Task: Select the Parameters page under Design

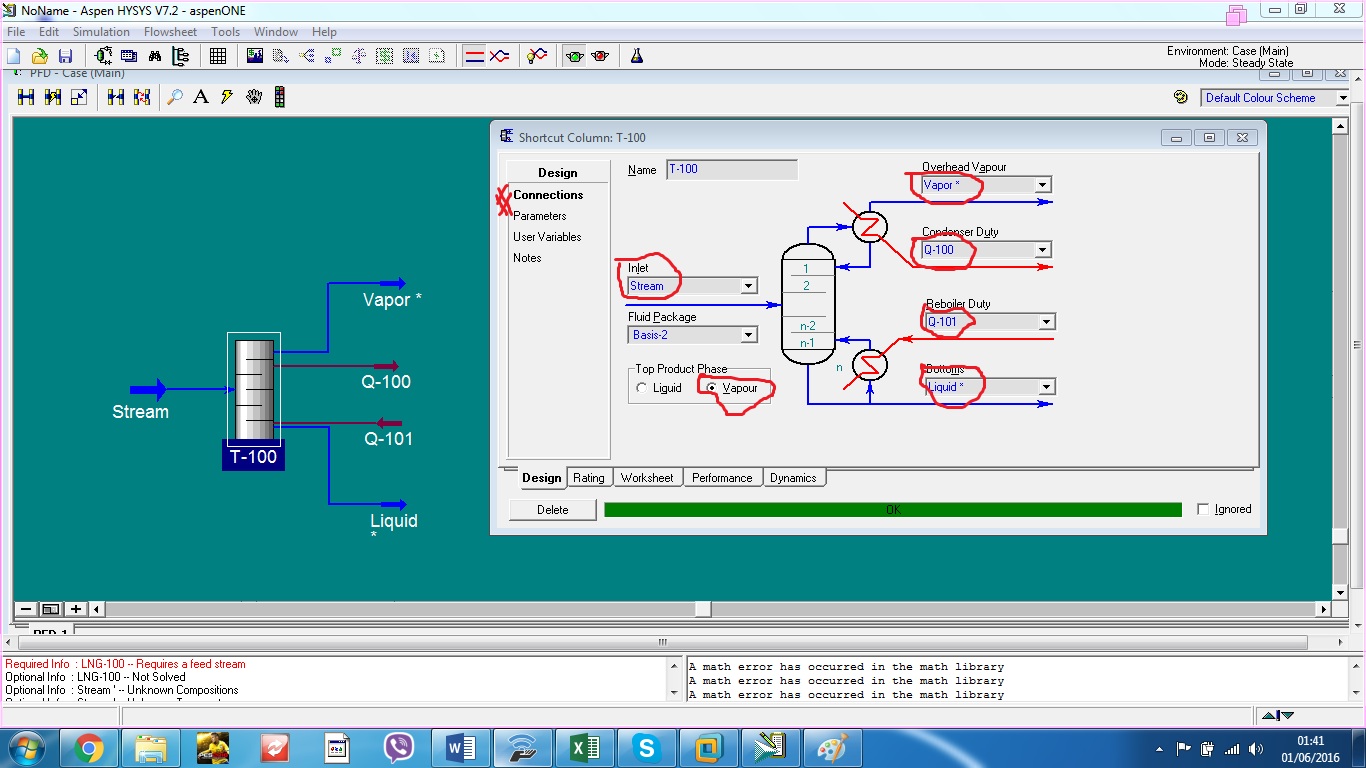Action: click(x=540, y=216)
